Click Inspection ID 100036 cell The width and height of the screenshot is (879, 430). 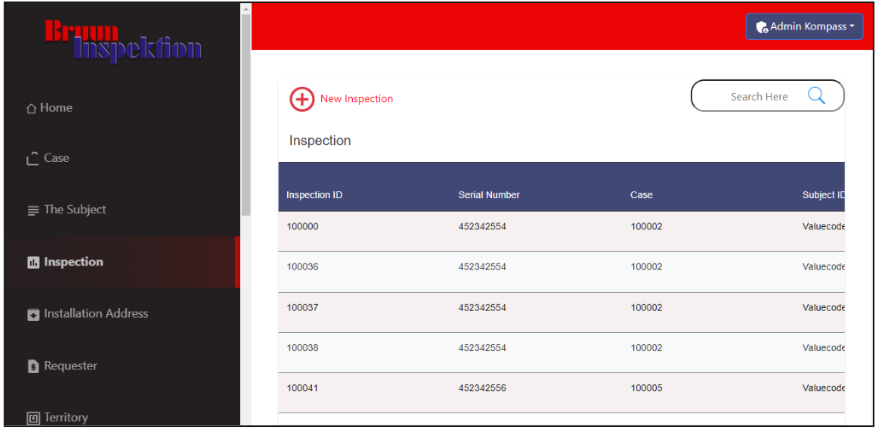pyautogui.click(x=302, y=267)
